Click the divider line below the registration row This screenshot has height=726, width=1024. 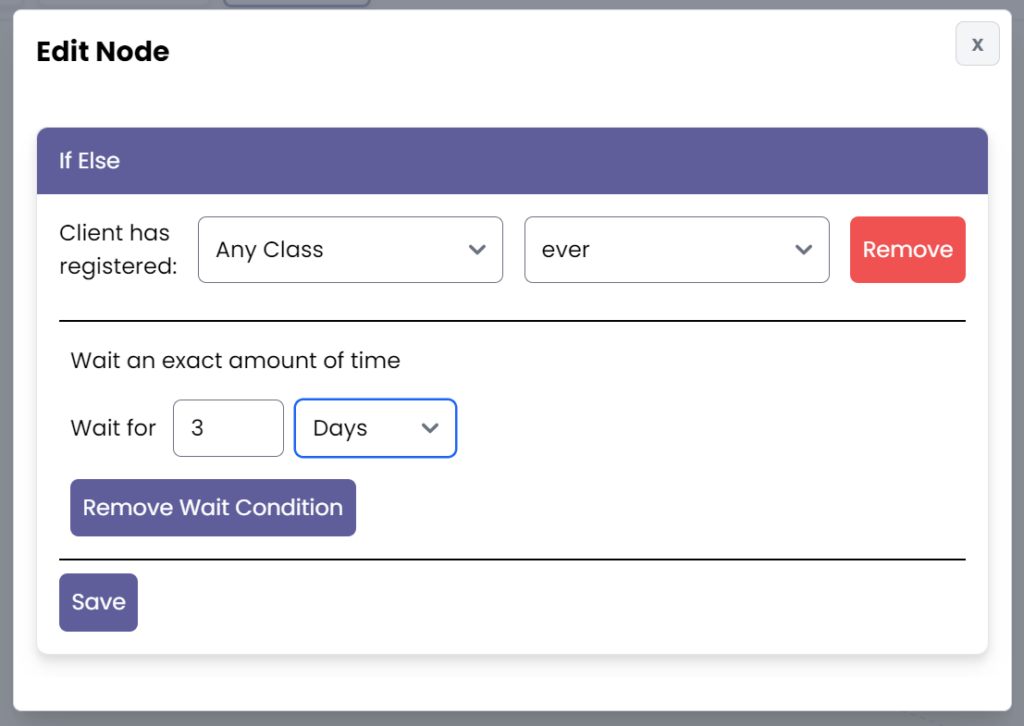512,321
